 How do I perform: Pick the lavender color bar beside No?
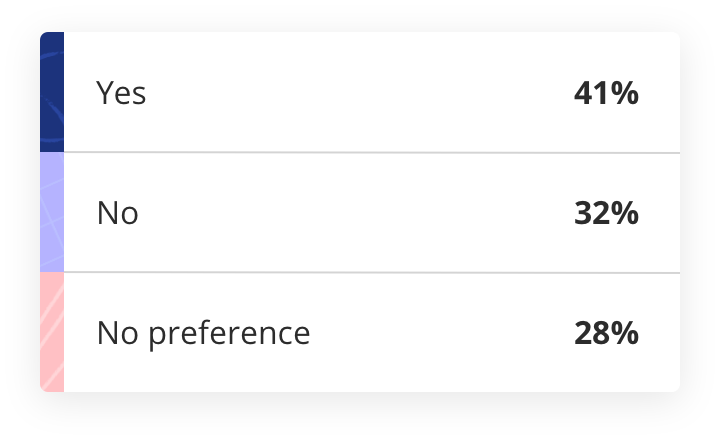point(52,212)
